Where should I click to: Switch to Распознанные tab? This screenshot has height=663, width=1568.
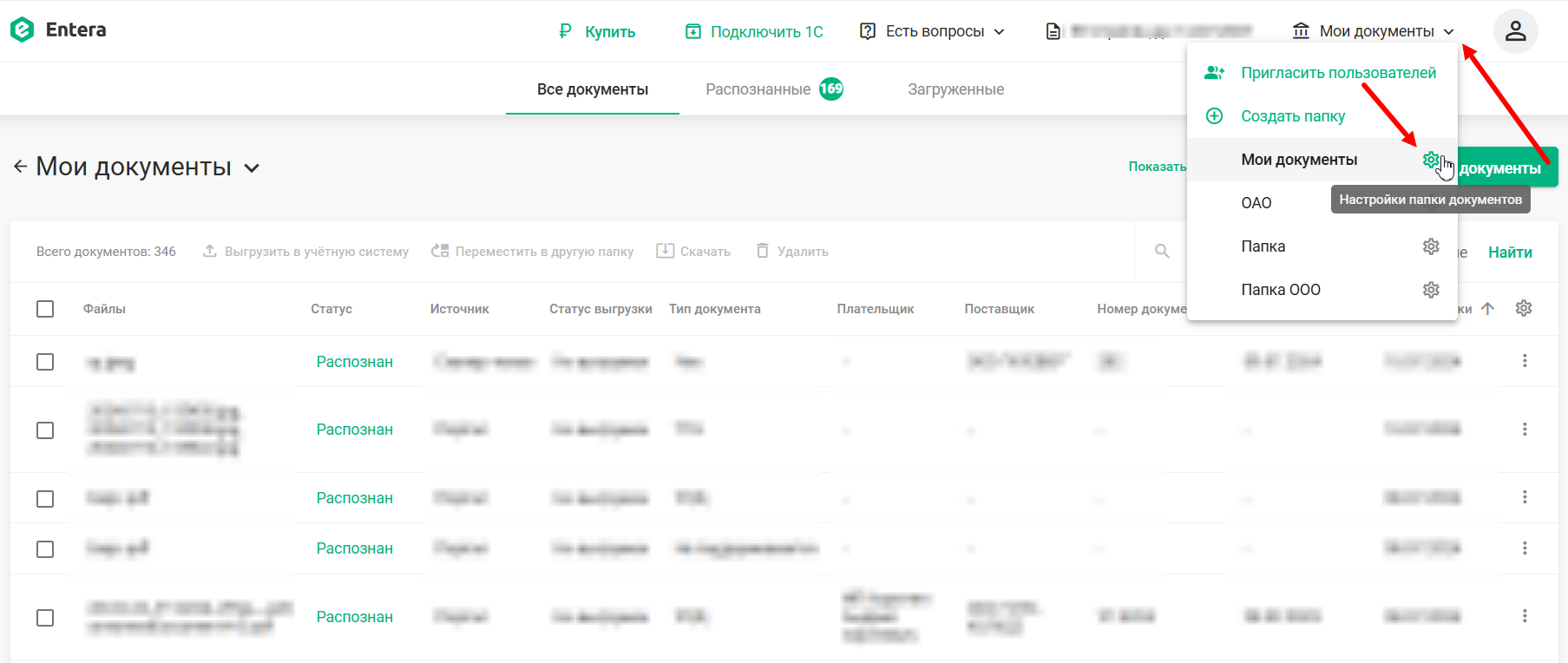(774, 89)
